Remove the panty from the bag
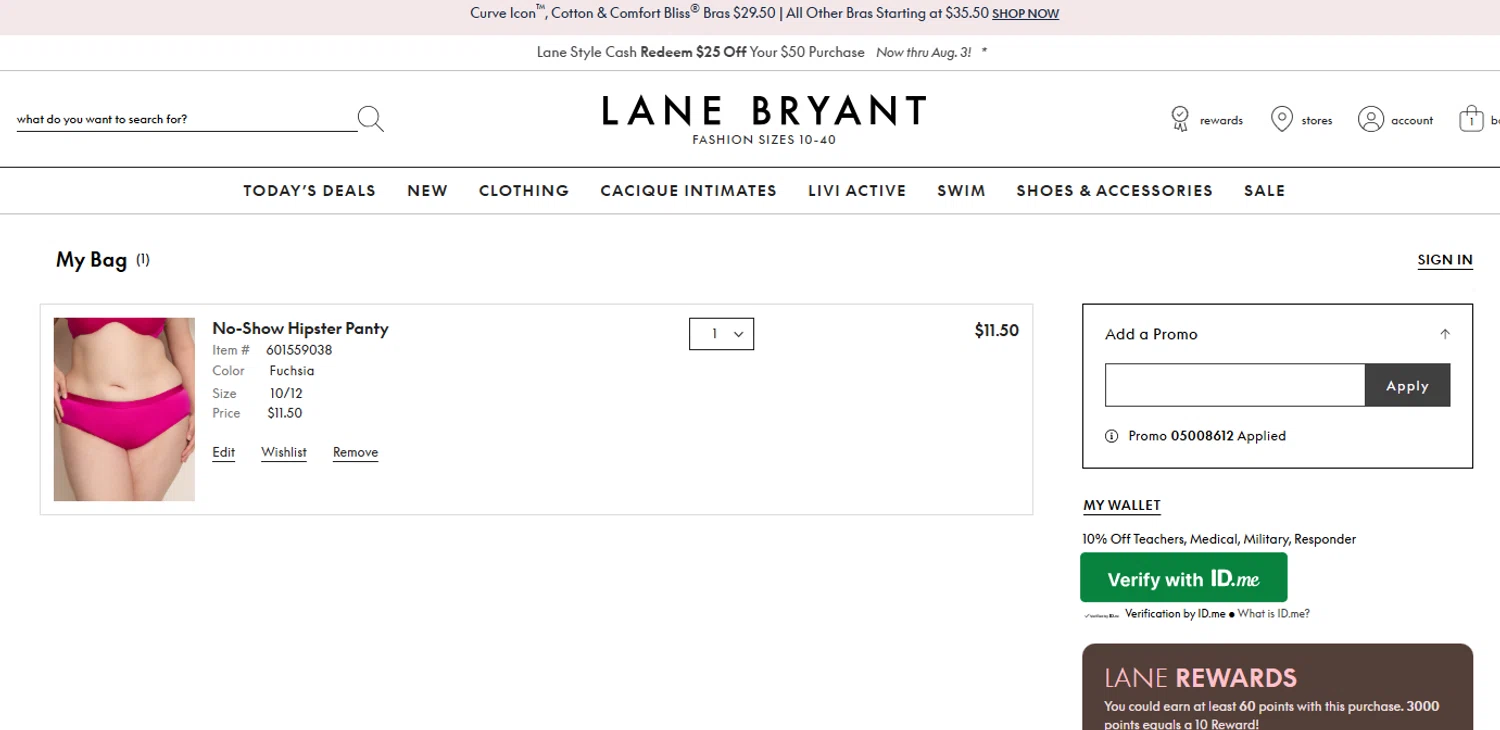The image size is (1500, 730). click(x=355, y=452)
